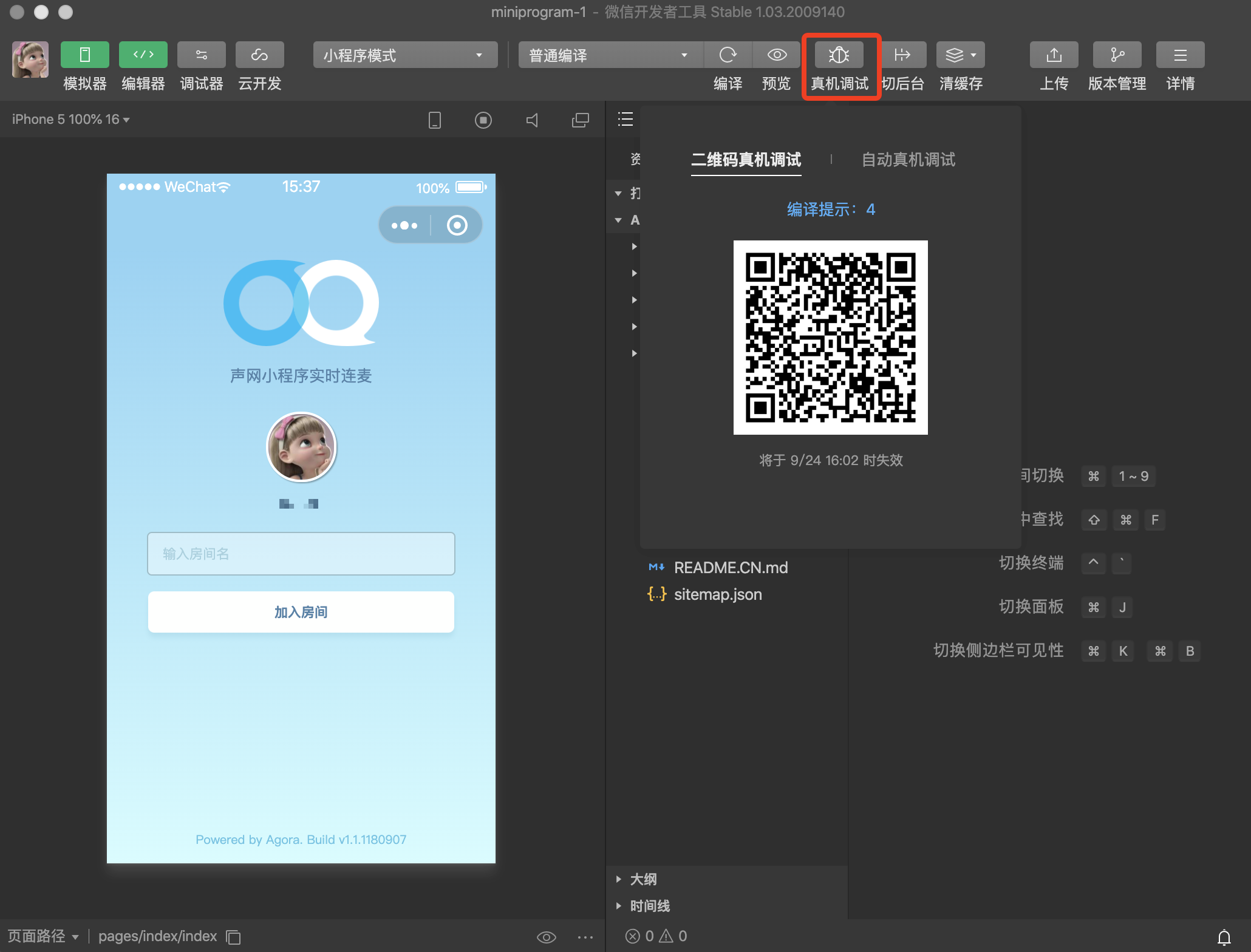
Task: Switch to 自动真机调试 tab
Action: (x=908, y=160)
